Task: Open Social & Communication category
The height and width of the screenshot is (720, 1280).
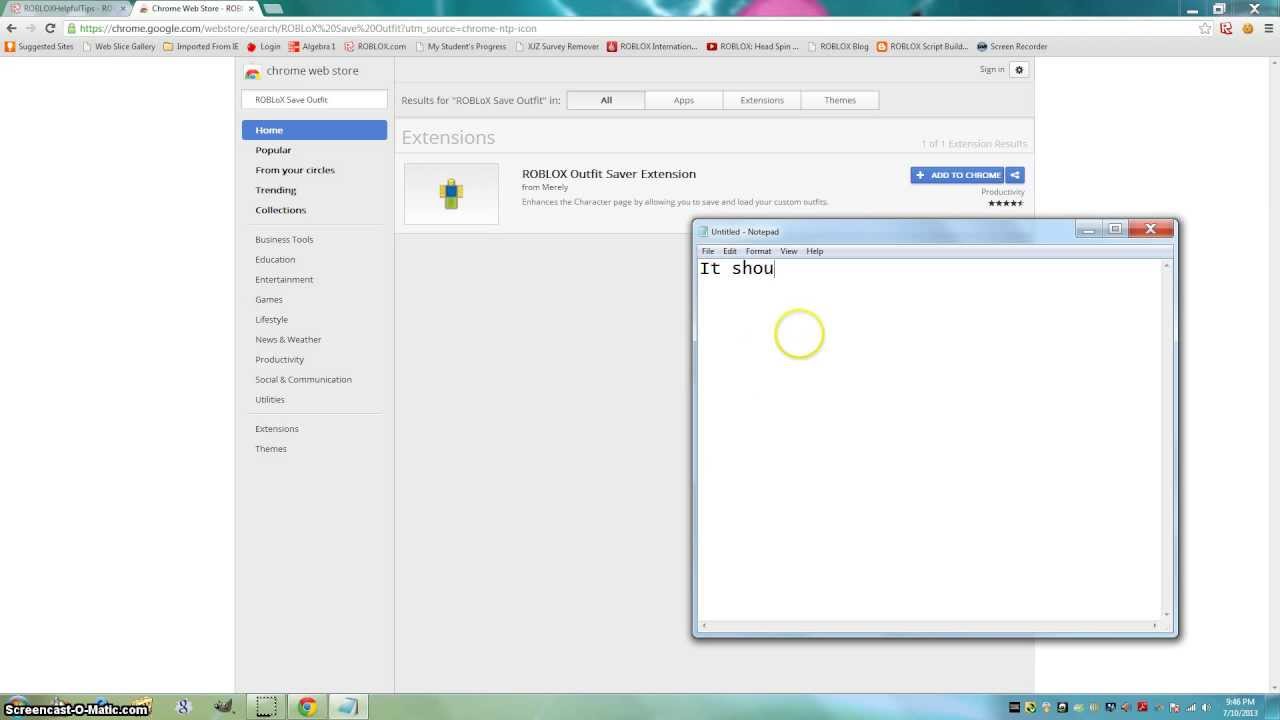Action: 303,380
